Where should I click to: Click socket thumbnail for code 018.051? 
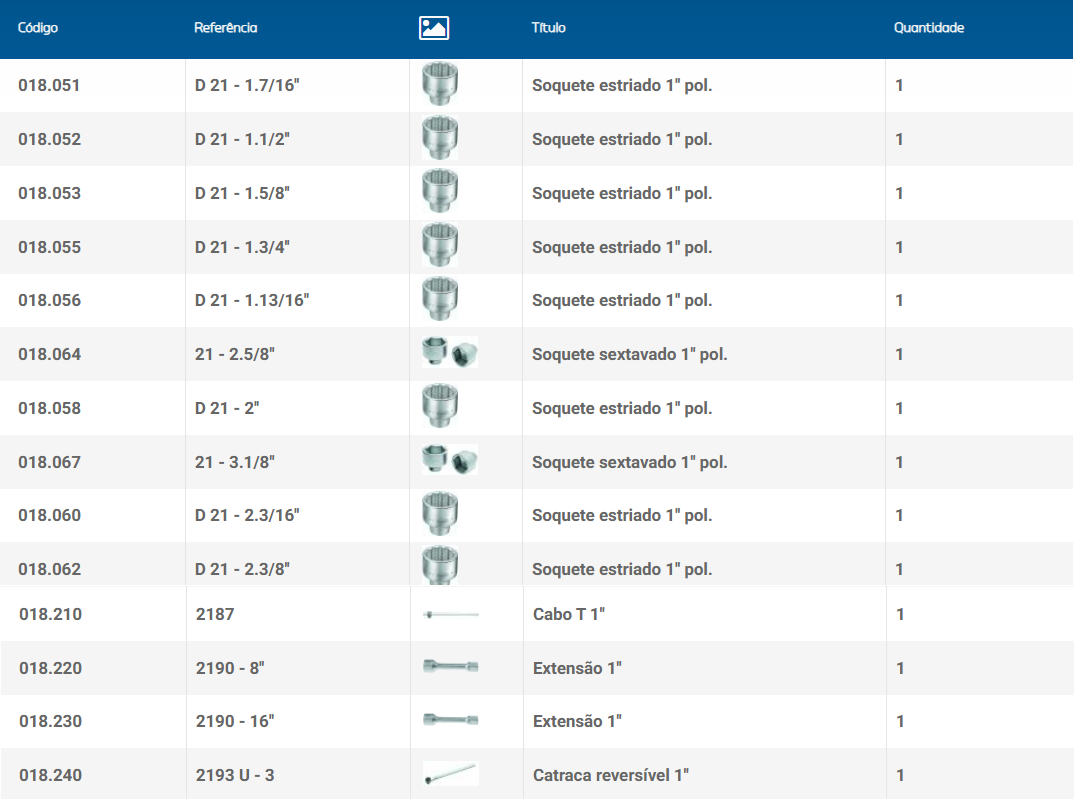coord(439,85)
